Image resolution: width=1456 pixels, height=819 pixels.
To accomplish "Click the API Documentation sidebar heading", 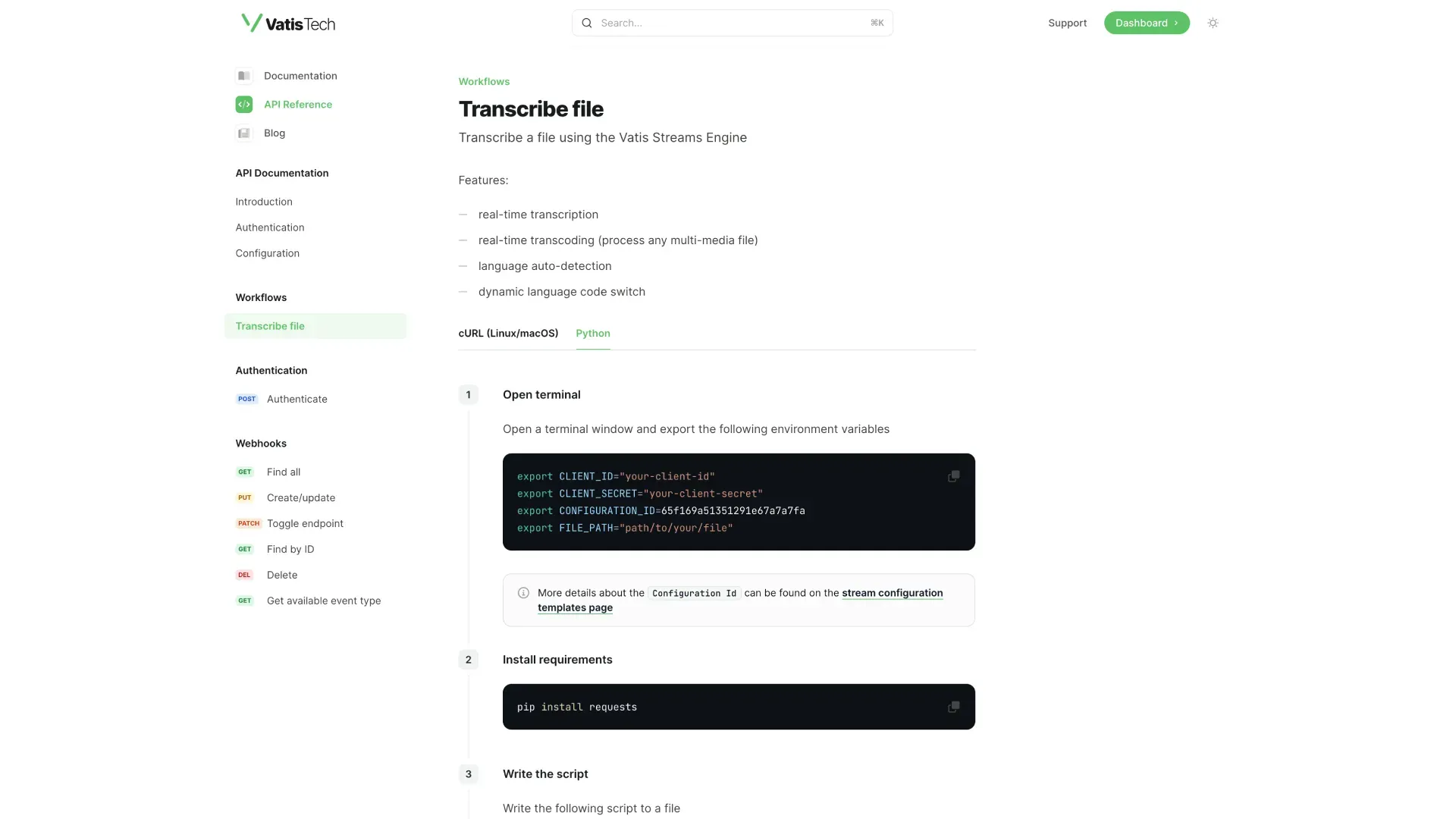I will [282, 173].
